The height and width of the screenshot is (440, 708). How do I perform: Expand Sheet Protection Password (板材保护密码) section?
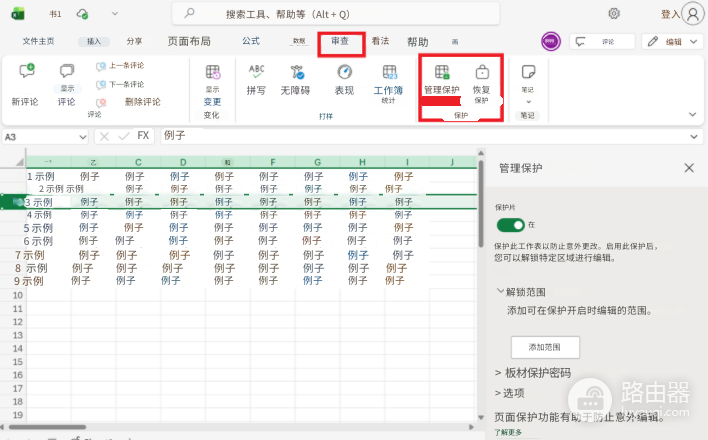coord(533,373)
